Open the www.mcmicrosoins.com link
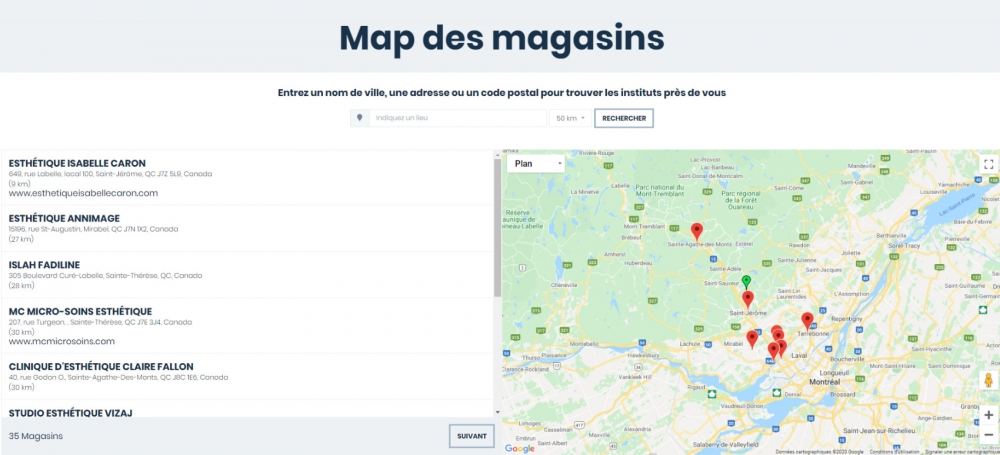Viewport: 1000px width, 455px height. click(x=62, y=341)
